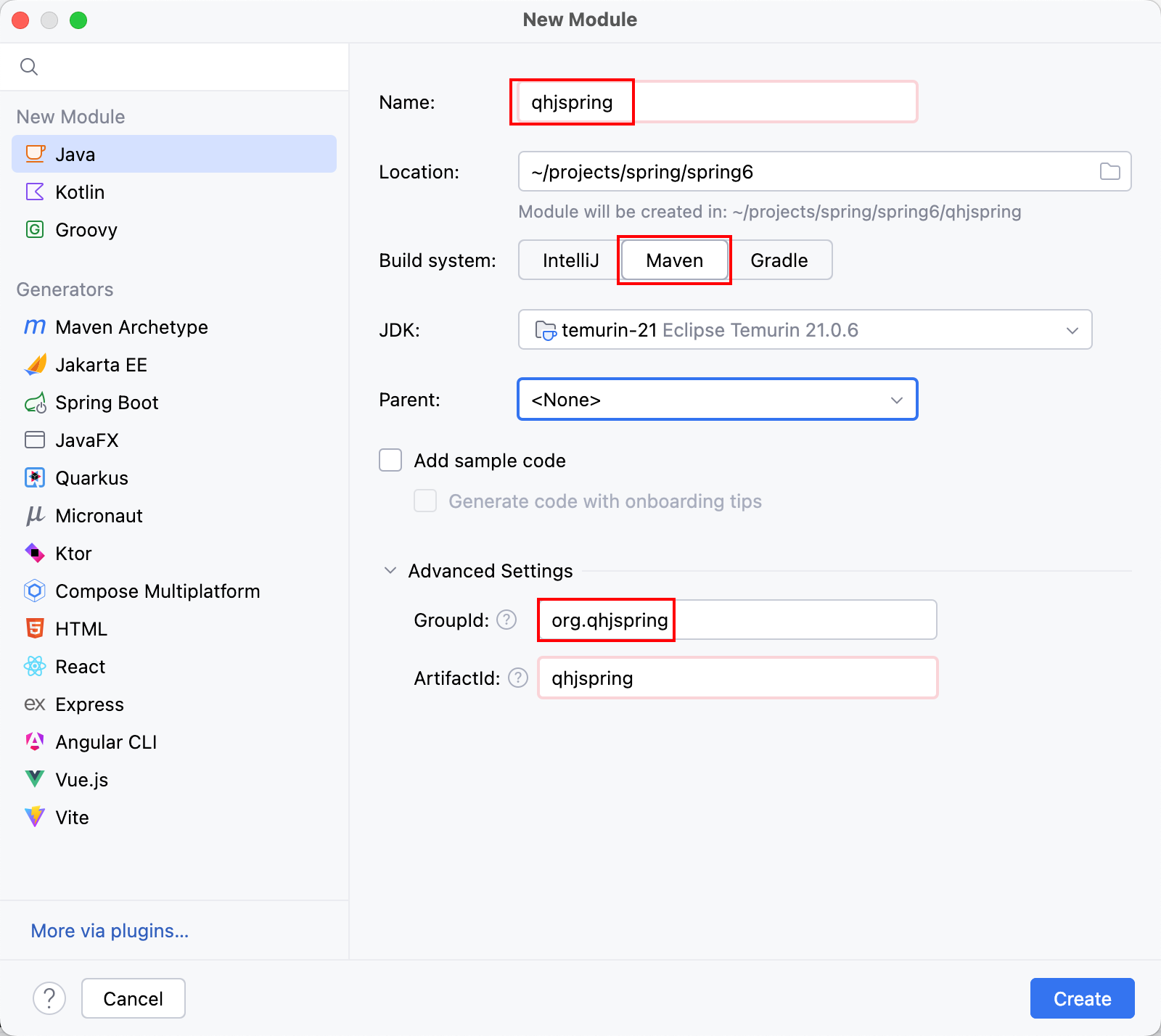Choose the Maven Archetype generator icon
Viewport: 1161px width, 1036px height.
(35, 326)
